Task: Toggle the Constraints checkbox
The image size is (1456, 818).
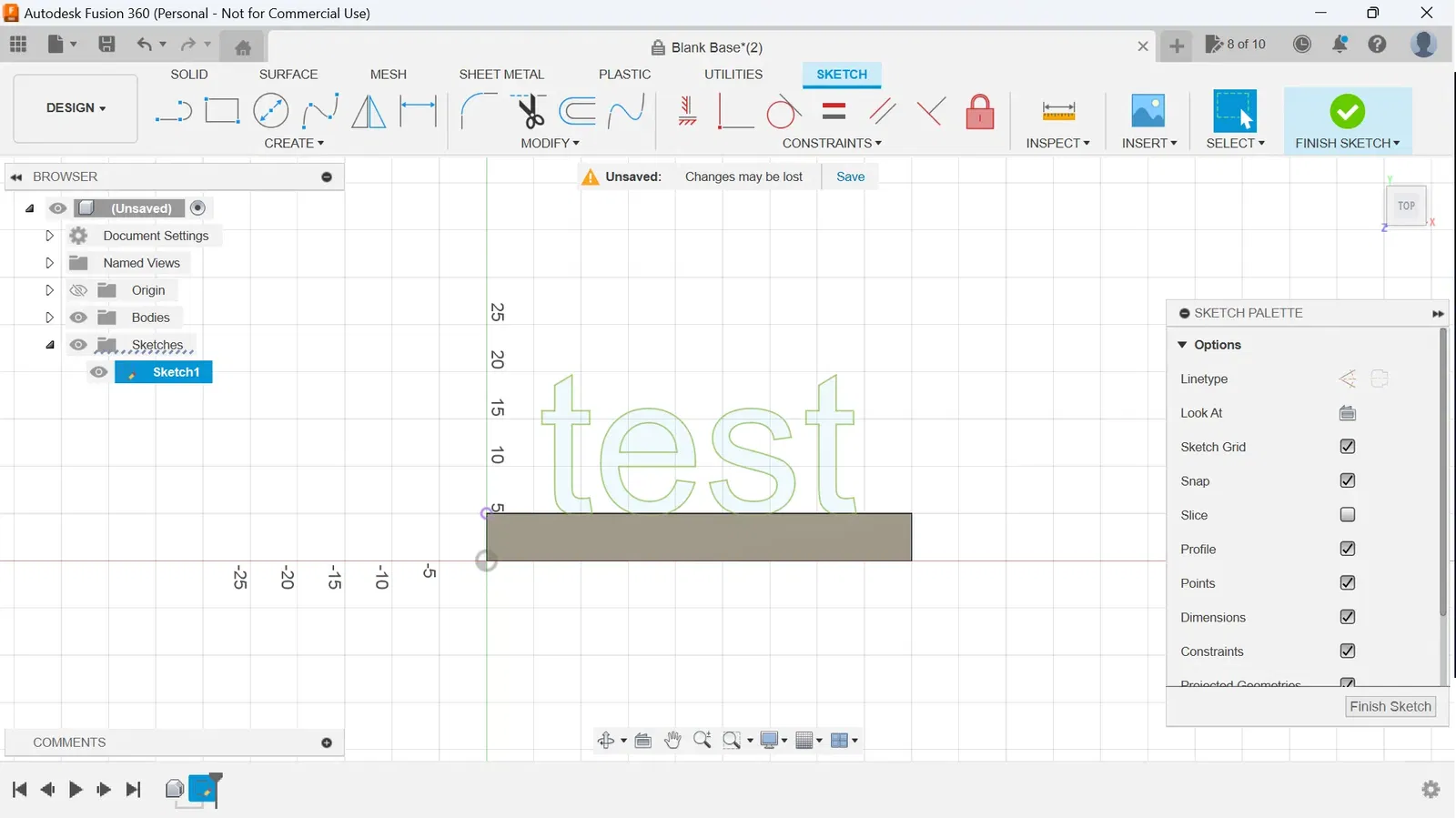Action: pos(1348,651)
